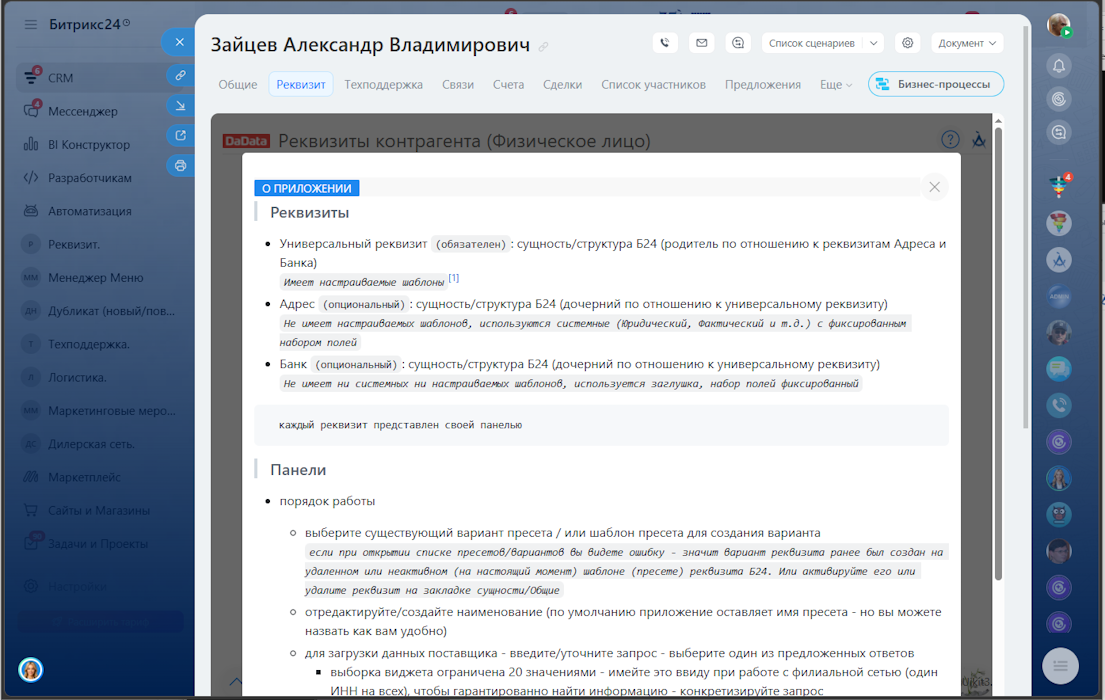Print page with blue printer icon
This screenshot has width=1105, height=700.
click(180, 166)
